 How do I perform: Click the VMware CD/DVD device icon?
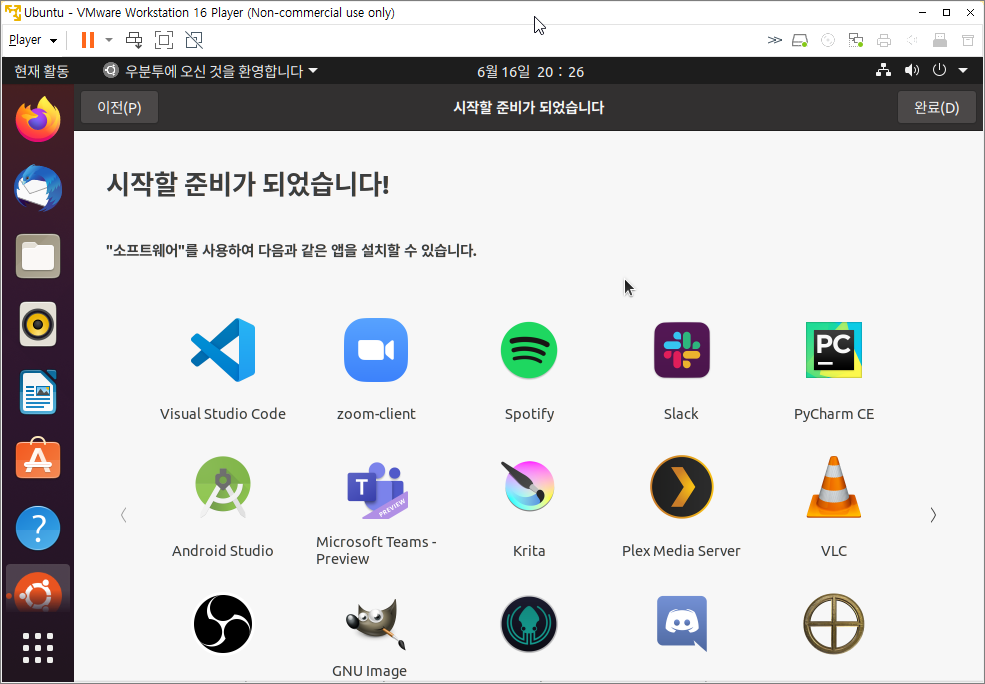click(x=828, y=41)
